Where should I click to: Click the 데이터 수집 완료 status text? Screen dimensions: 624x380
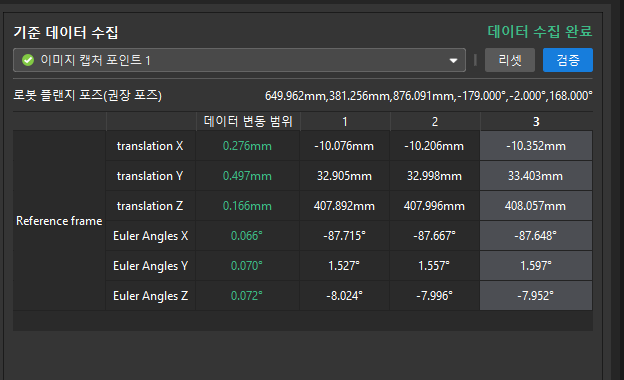point(540,31)
